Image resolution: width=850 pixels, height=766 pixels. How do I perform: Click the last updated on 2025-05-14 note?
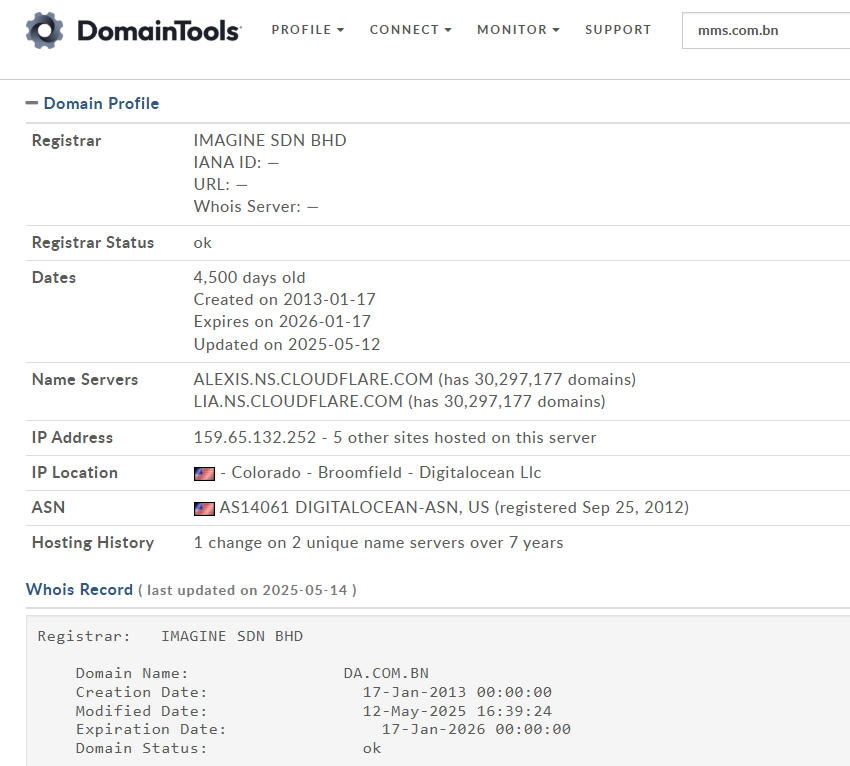point(247,590)
